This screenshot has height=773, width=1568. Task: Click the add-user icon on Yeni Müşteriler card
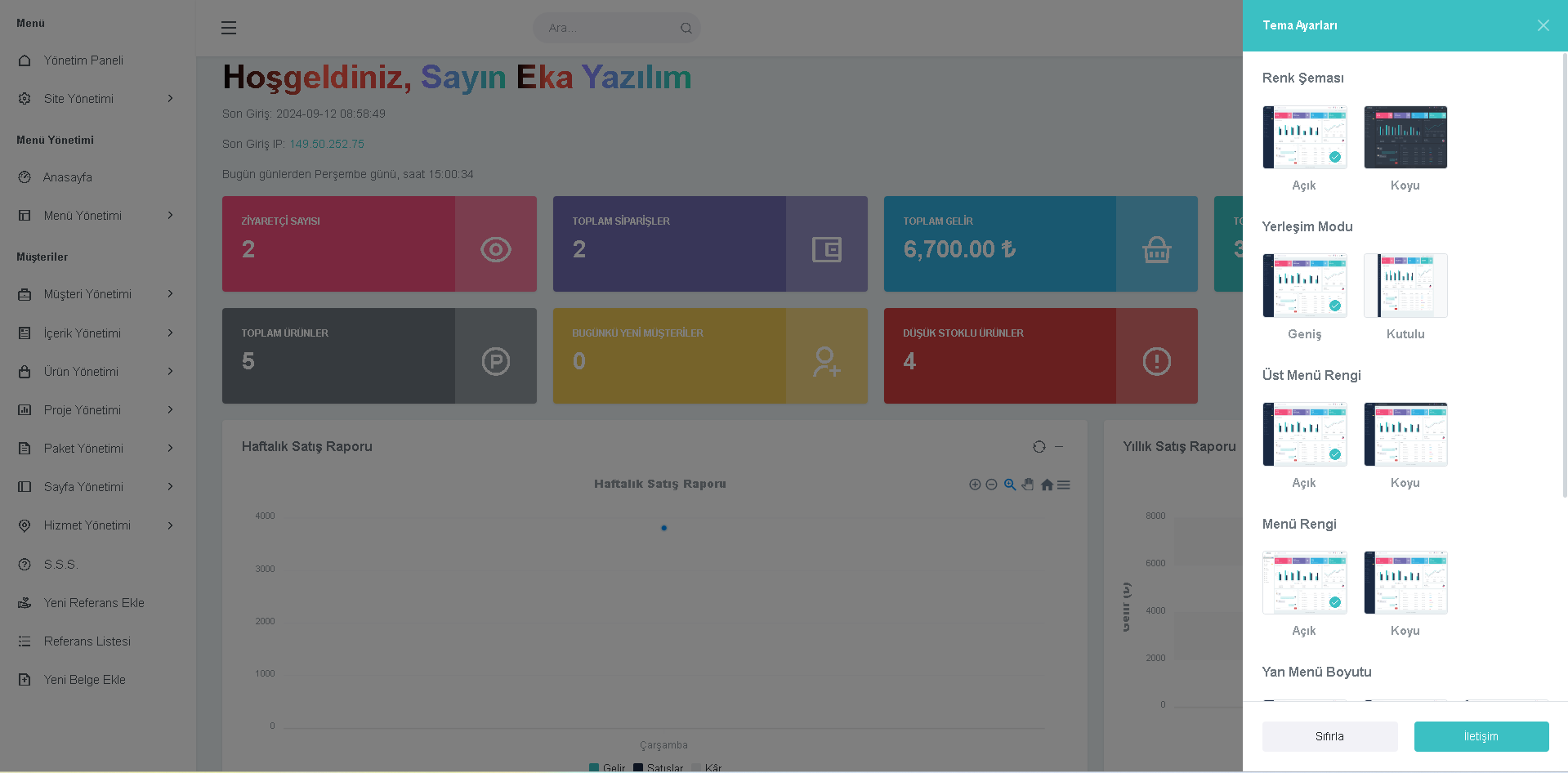tap(827, 361)
